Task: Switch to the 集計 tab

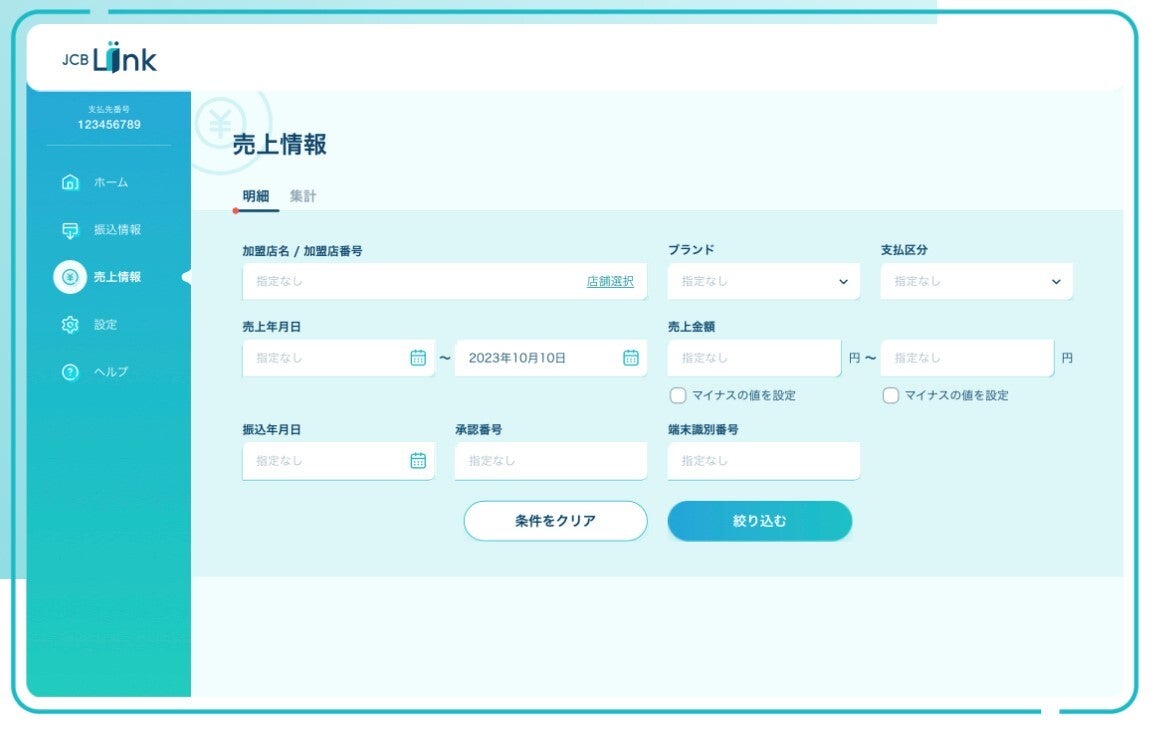Action: (x=303, y=196)
